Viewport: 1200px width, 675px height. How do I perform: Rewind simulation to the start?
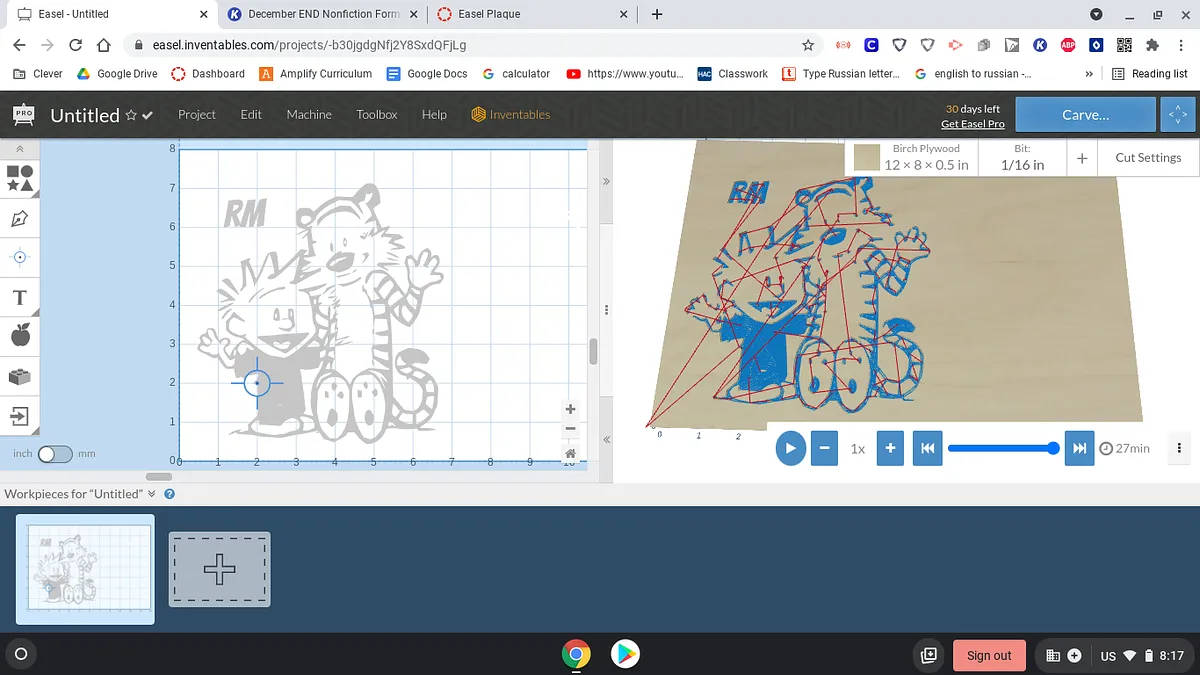(x=927, y=448)
